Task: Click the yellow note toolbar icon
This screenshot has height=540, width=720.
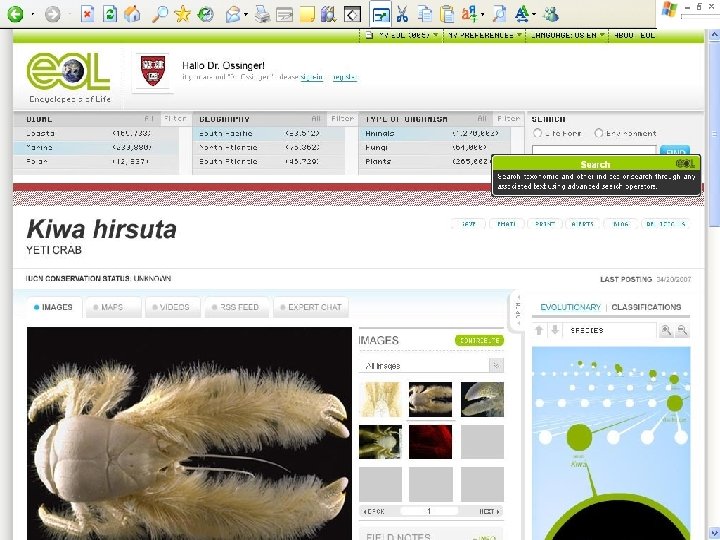Action: [x=307, y=15]
